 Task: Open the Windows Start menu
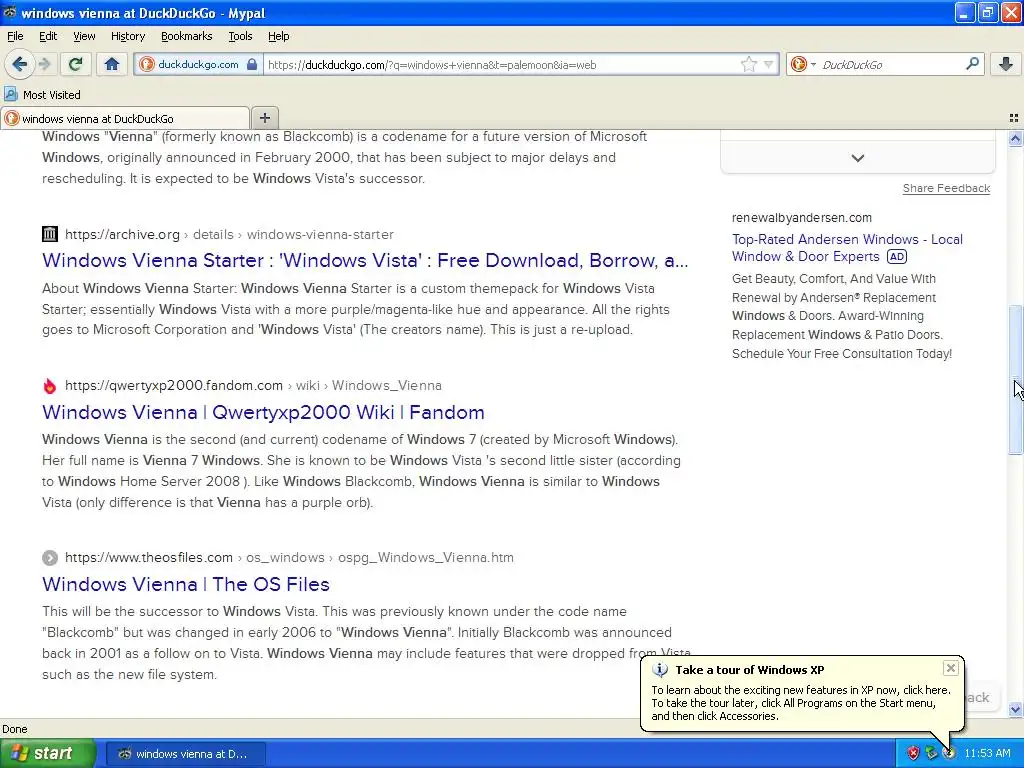48,753
